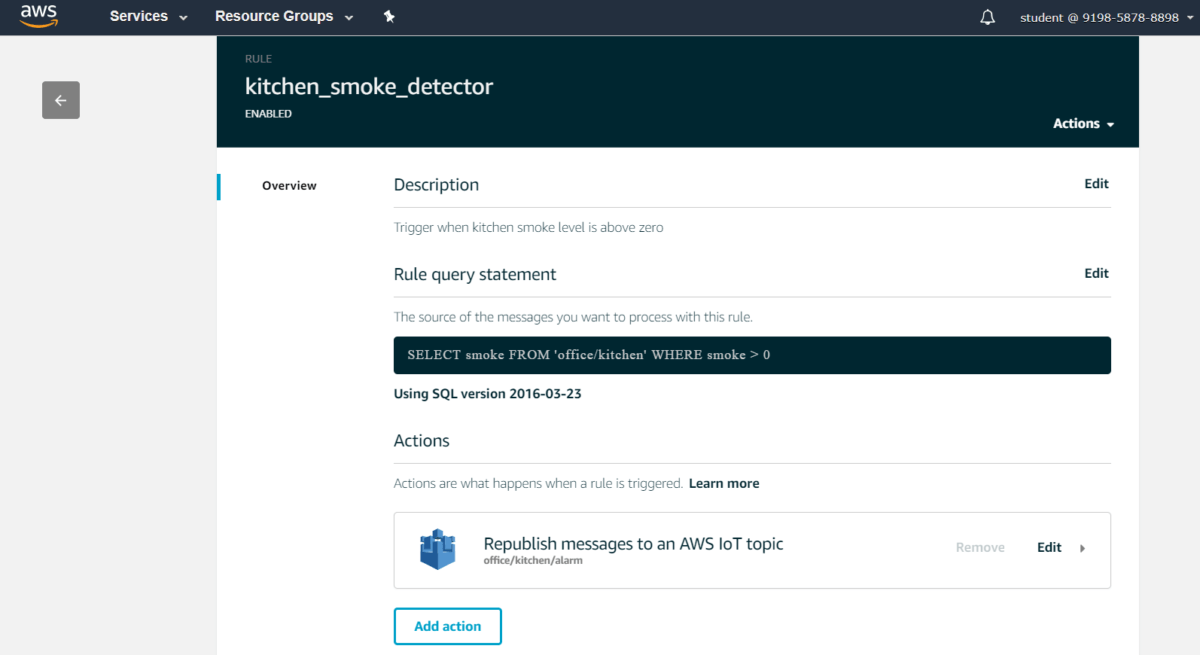The height and width of the screenshot is (655, 1200).
Task: Open the rule Actions dropdown
Action: coord(1084,124)
